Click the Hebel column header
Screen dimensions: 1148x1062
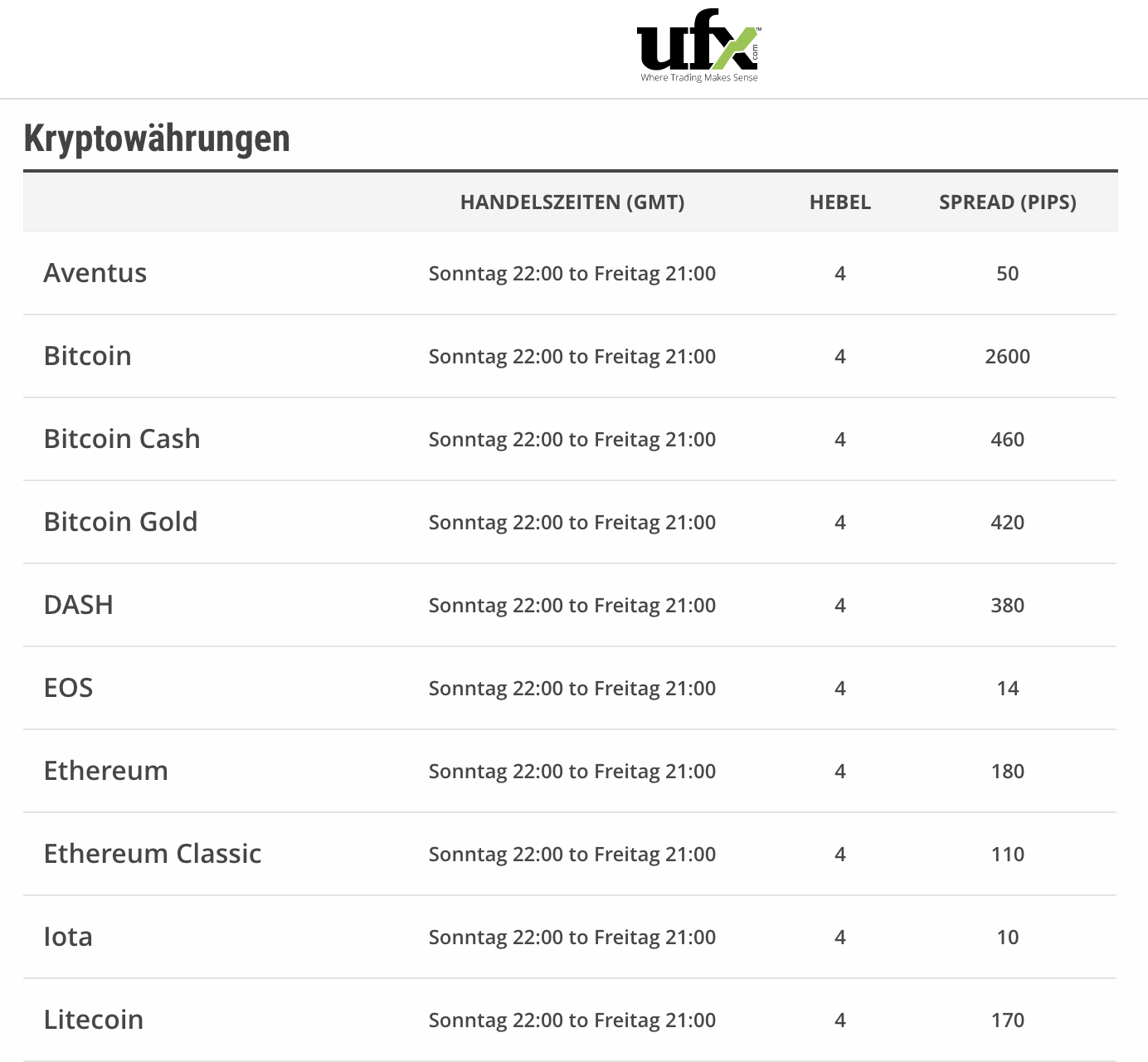pos(840,202)
